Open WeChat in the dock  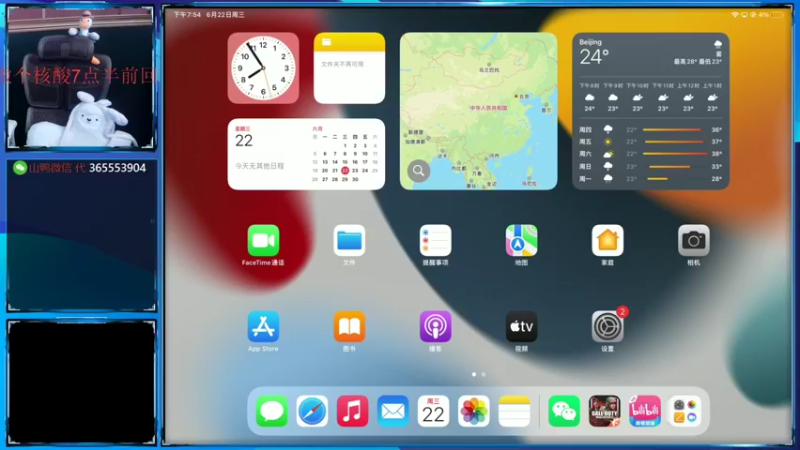(564, 411)
